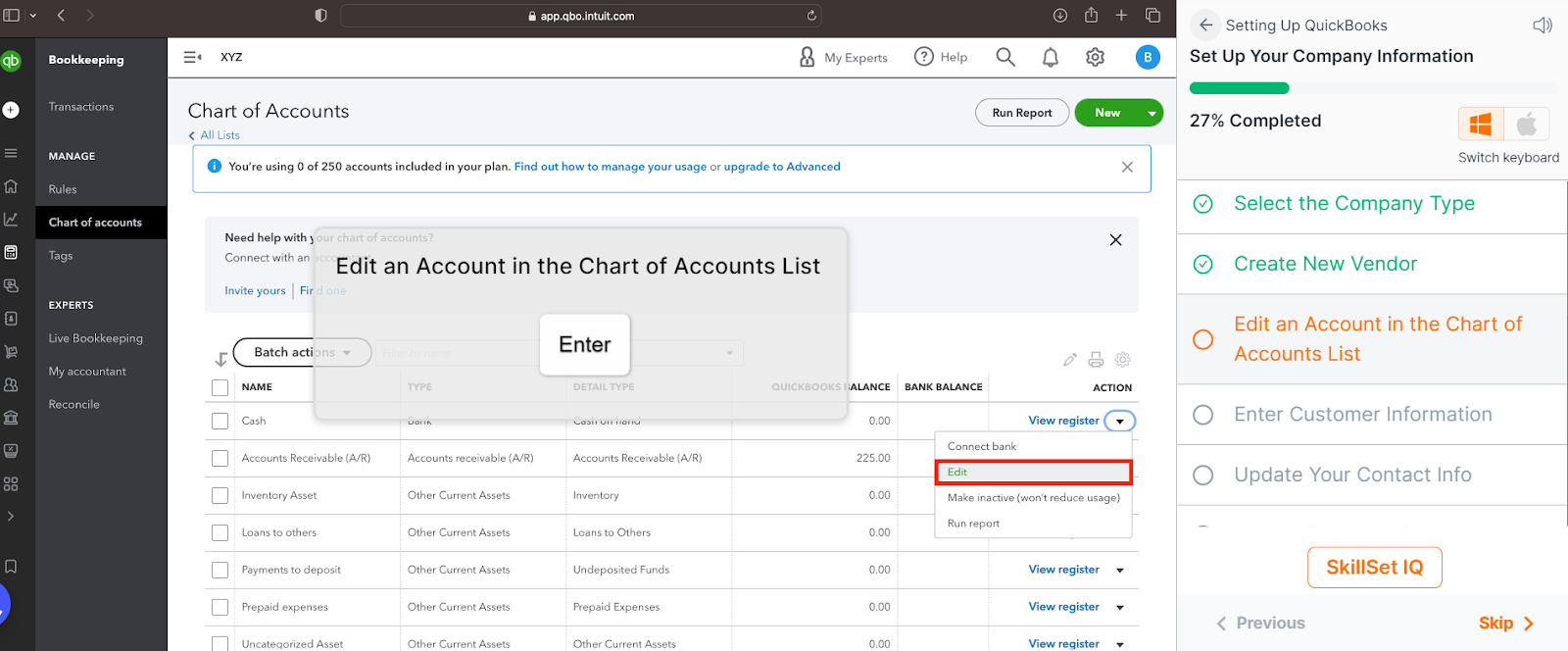
Task: Click the bookmark icon in left rail
Action: point(11,566)
